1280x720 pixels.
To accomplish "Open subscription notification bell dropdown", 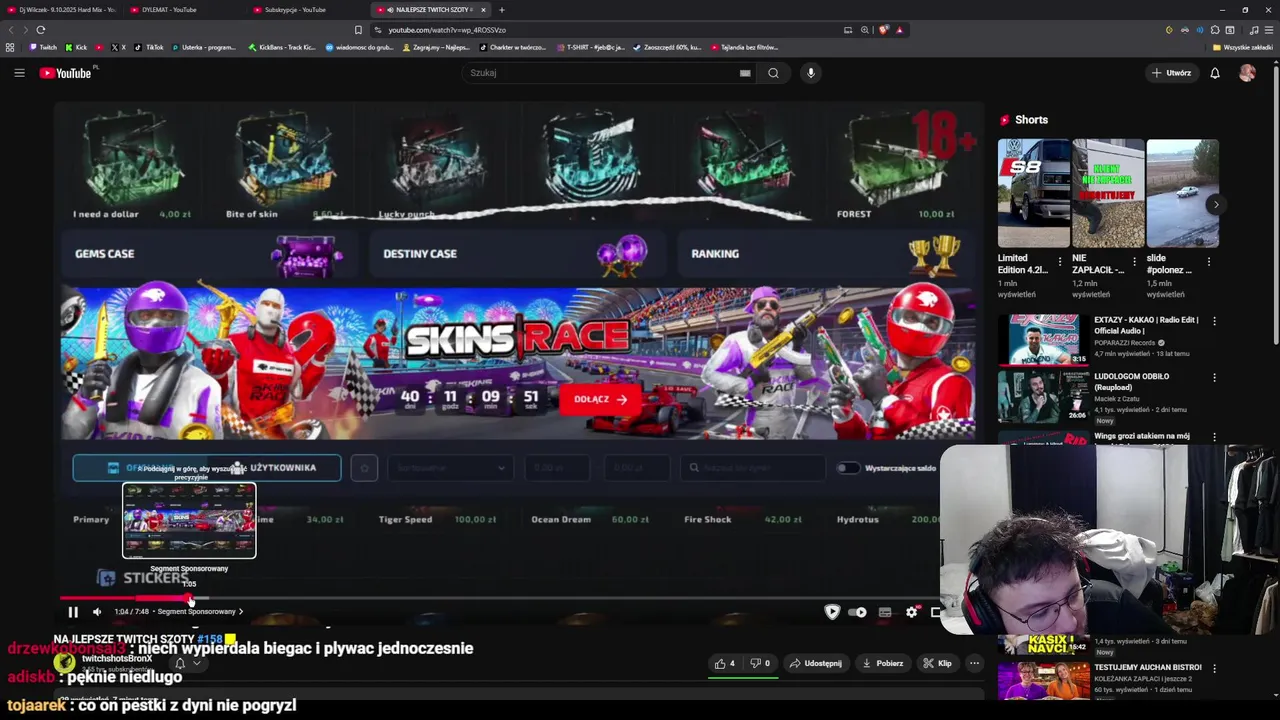I will (187, 663).
